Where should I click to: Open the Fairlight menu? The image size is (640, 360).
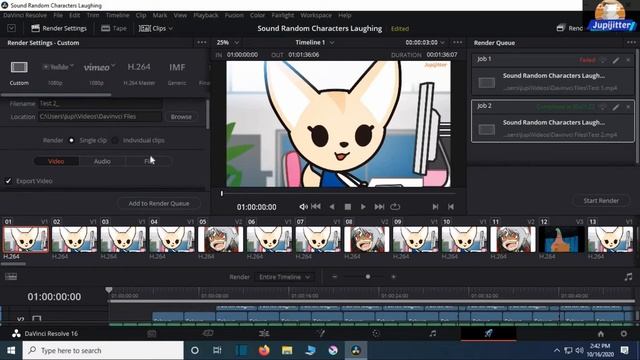coord(282,15)
